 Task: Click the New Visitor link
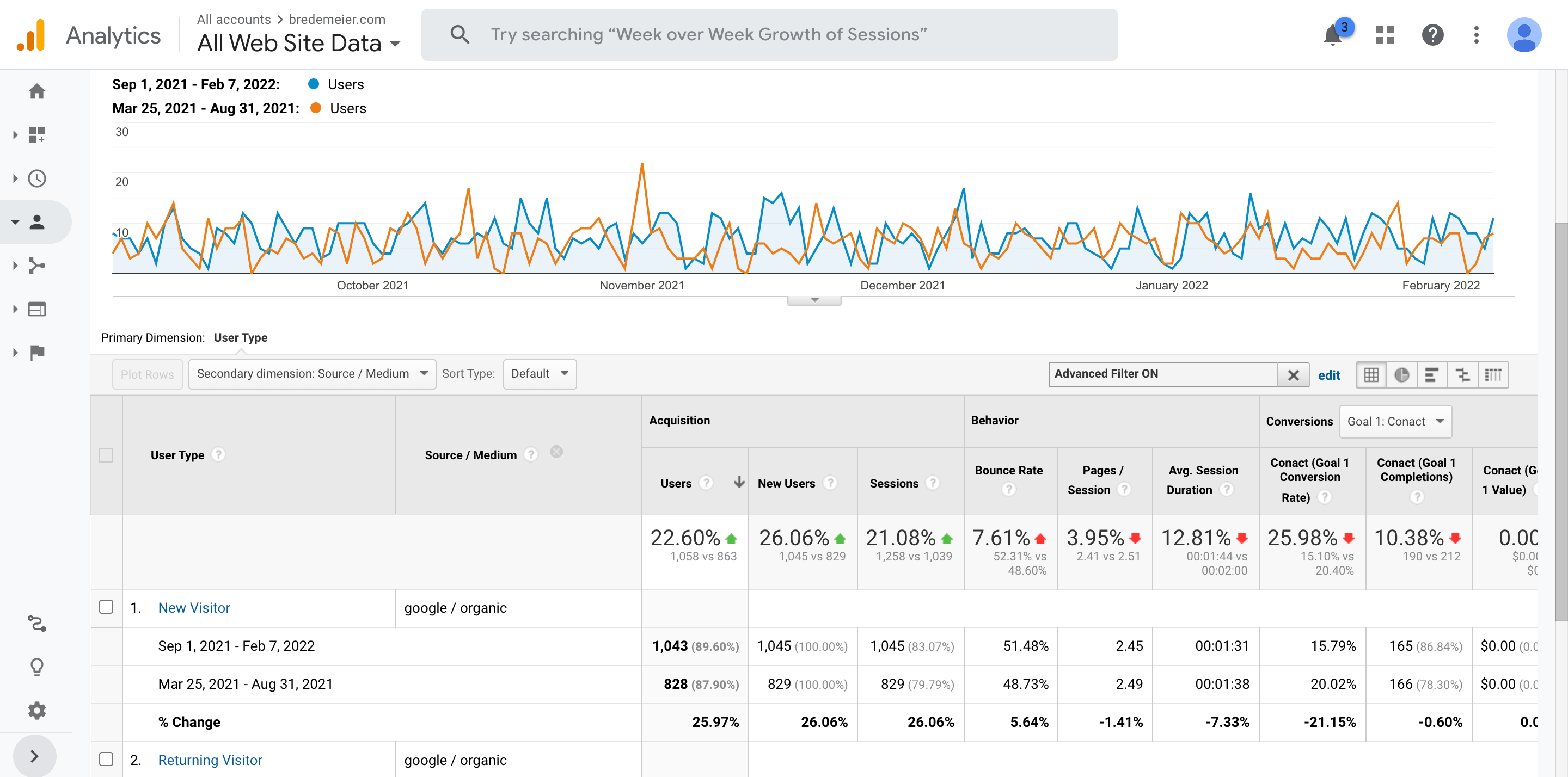194,608
